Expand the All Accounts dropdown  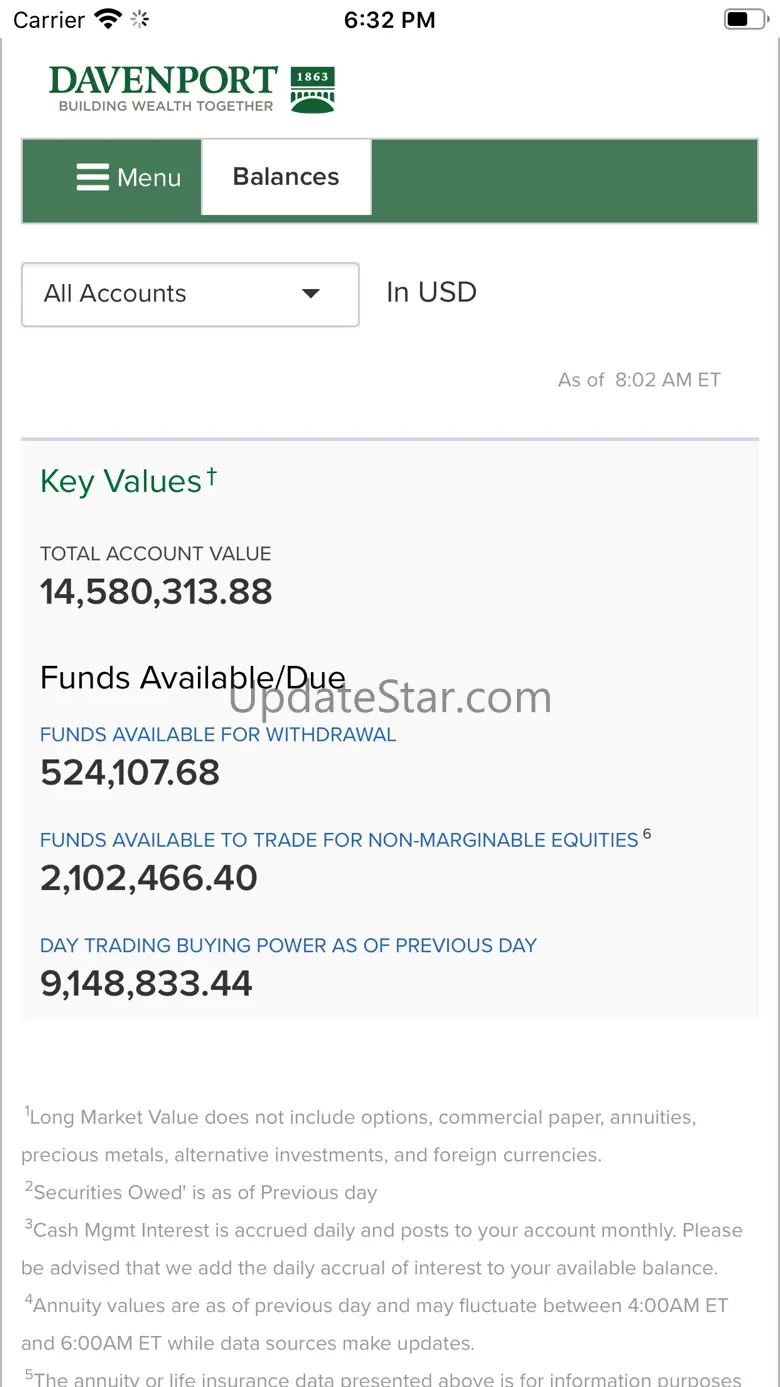(x=190, y=294)
